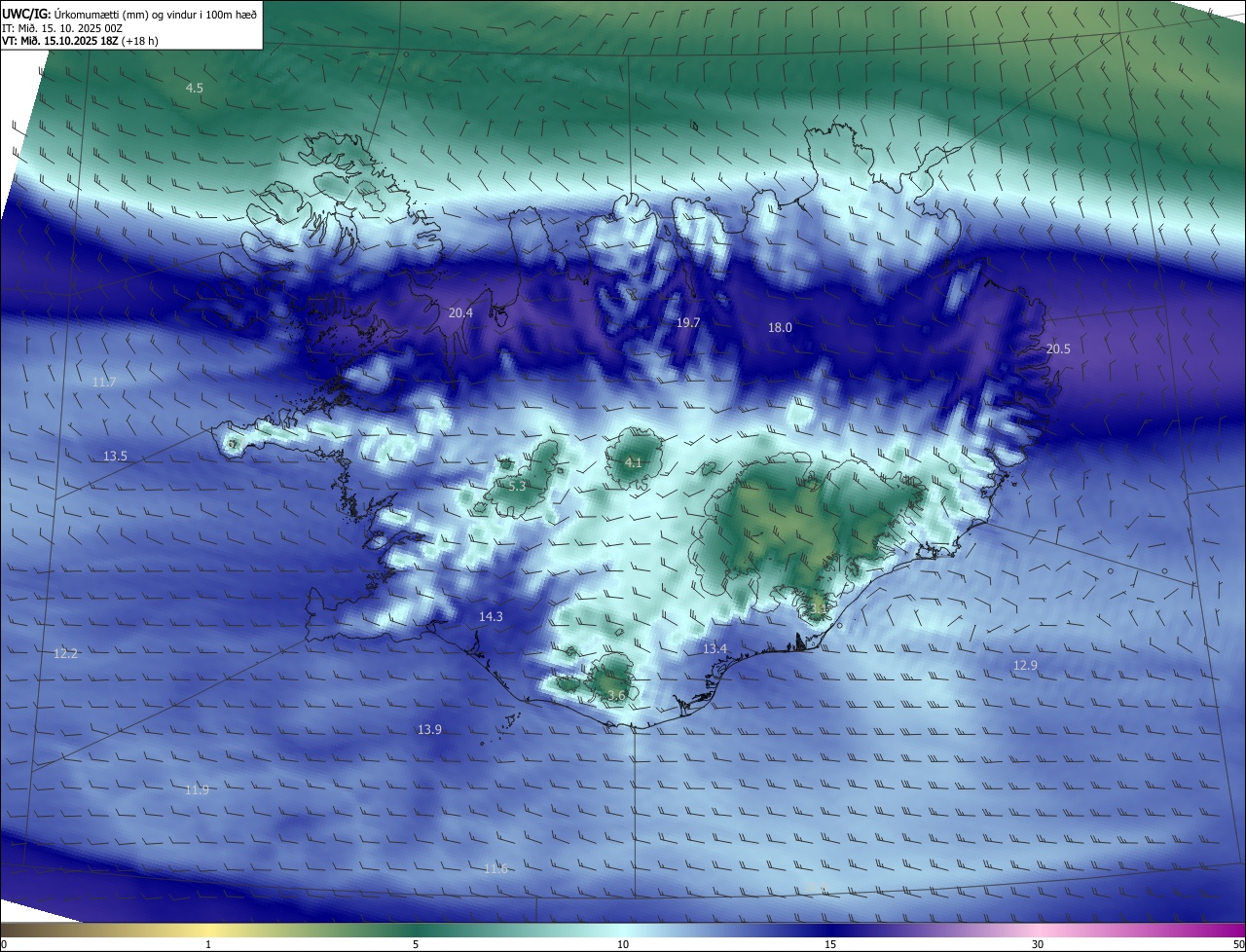Click the 4.1 value on glacier
Image resolution: width=1246 pixels, height=952 pixels.
point(633,462)
